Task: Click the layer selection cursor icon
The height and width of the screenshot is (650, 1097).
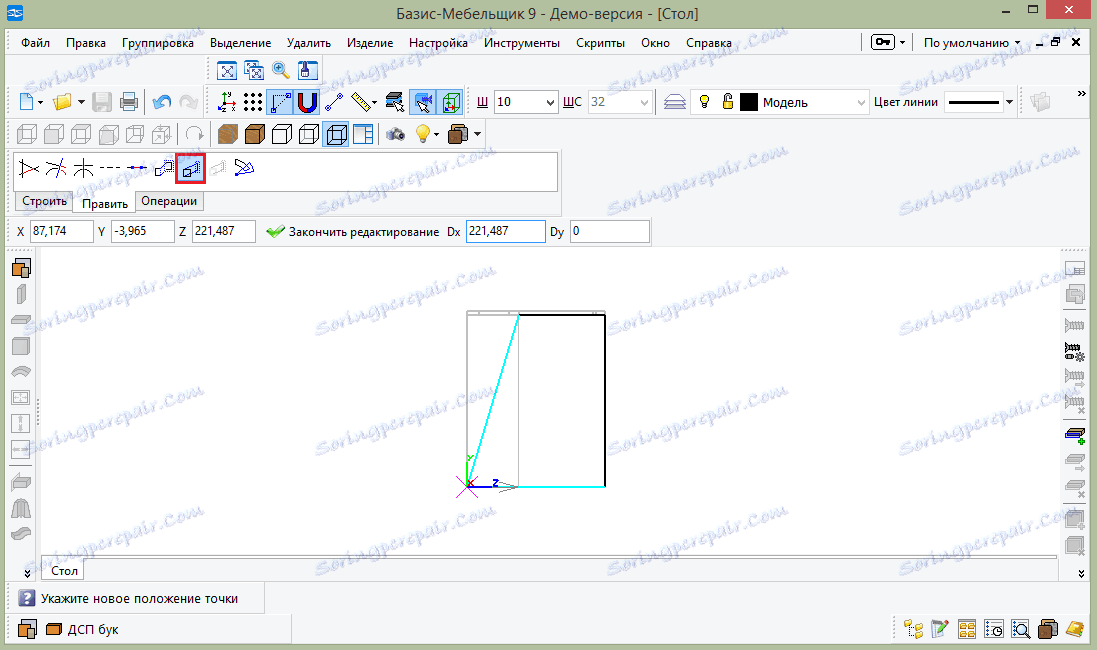Action: [395, 102]
